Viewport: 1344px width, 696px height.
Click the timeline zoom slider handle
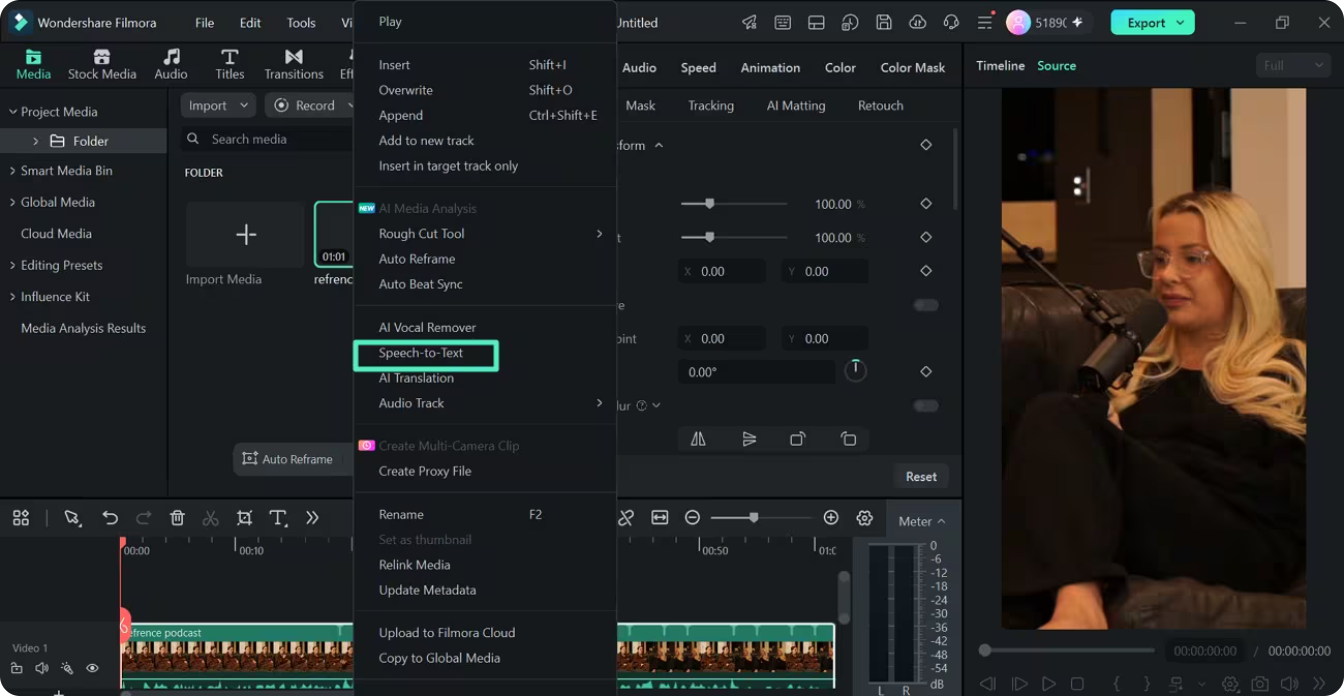(x=754, y=517)
